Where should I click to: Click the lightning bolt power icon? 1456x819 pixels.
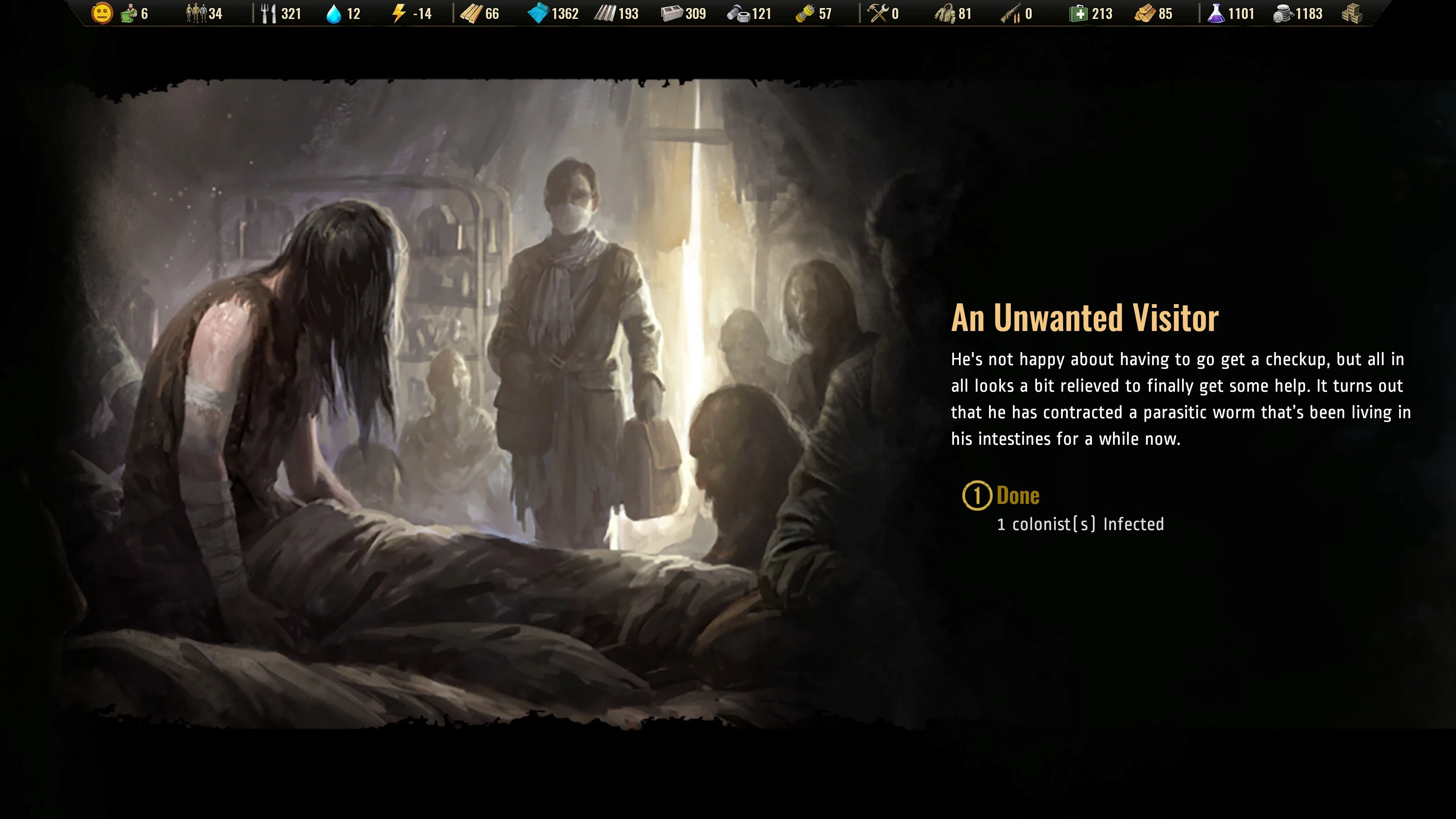(x=399, y=14)
